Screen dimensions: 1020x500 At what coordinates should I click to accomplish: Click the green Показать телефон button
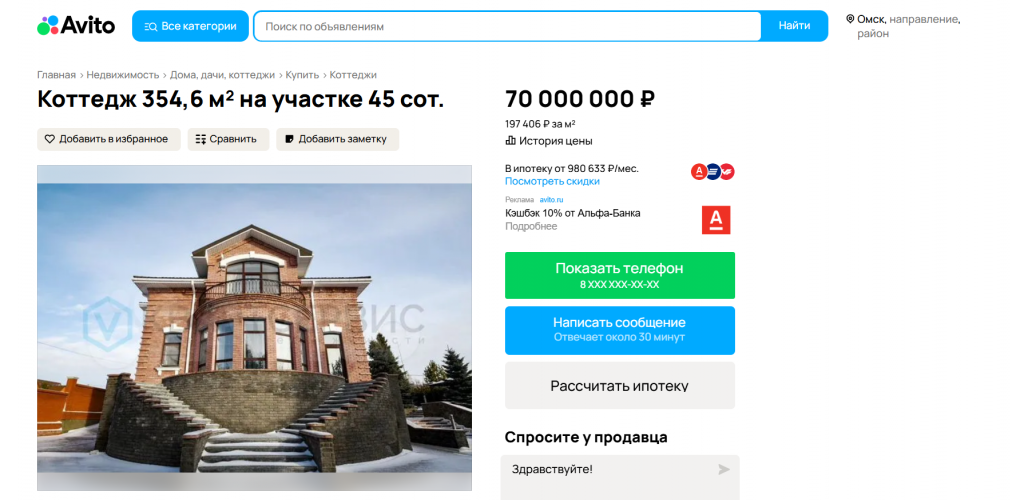(620, 276)
